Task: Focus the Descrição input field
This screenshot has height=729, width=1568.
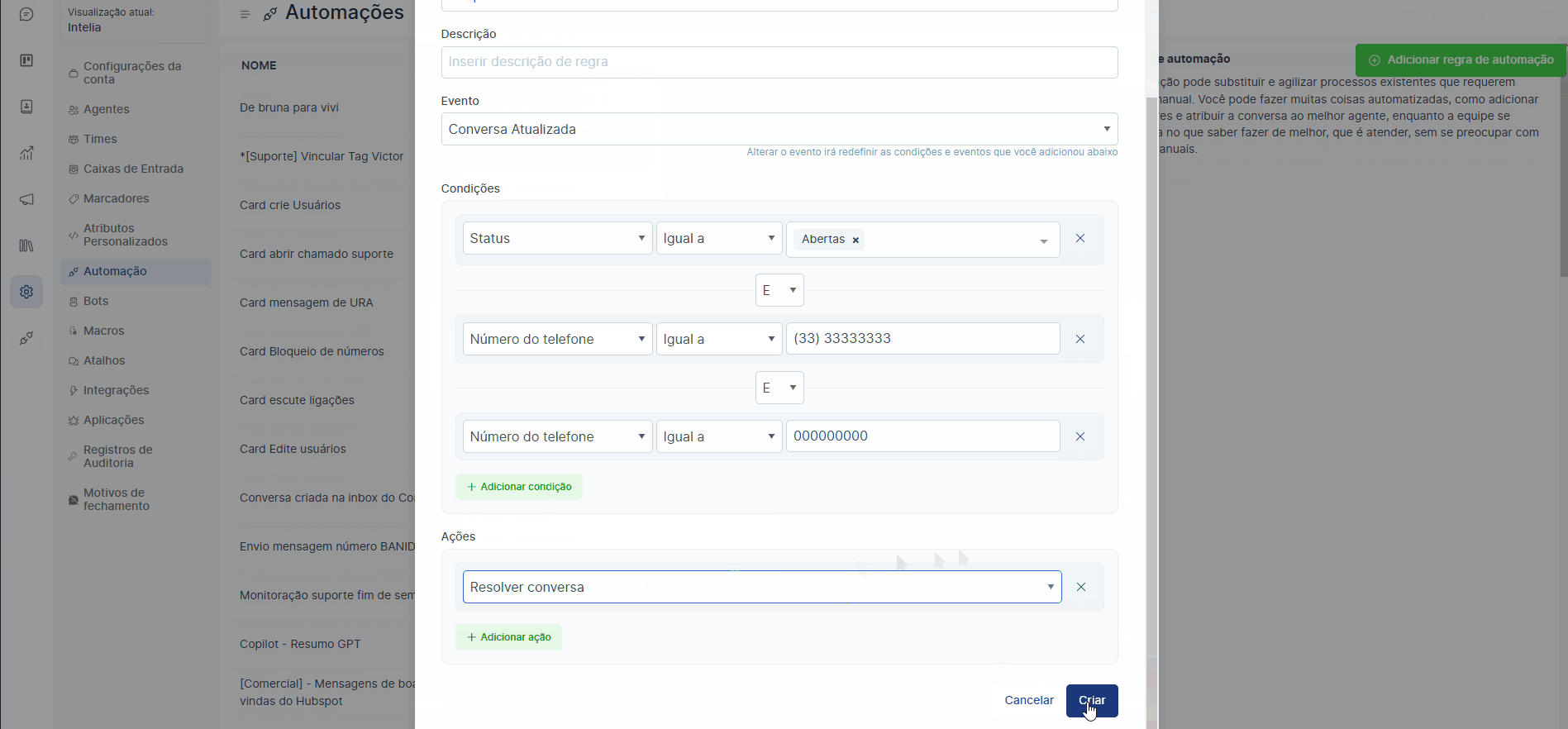Action: coord(779,62)
